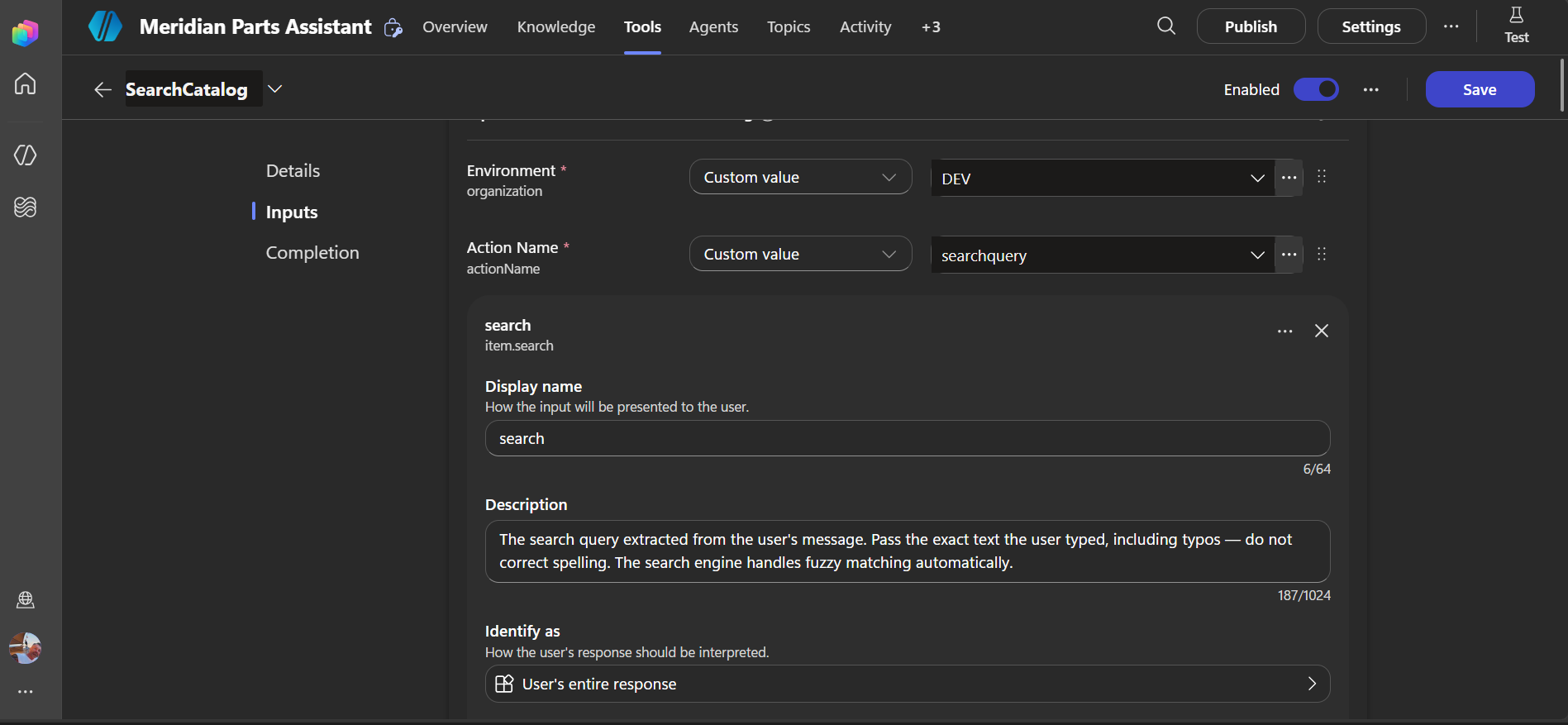The width and height of the screenshot is (1568, 725).
Task: Save the SearchCatalog tool
Action: (x=1480, y=89)
